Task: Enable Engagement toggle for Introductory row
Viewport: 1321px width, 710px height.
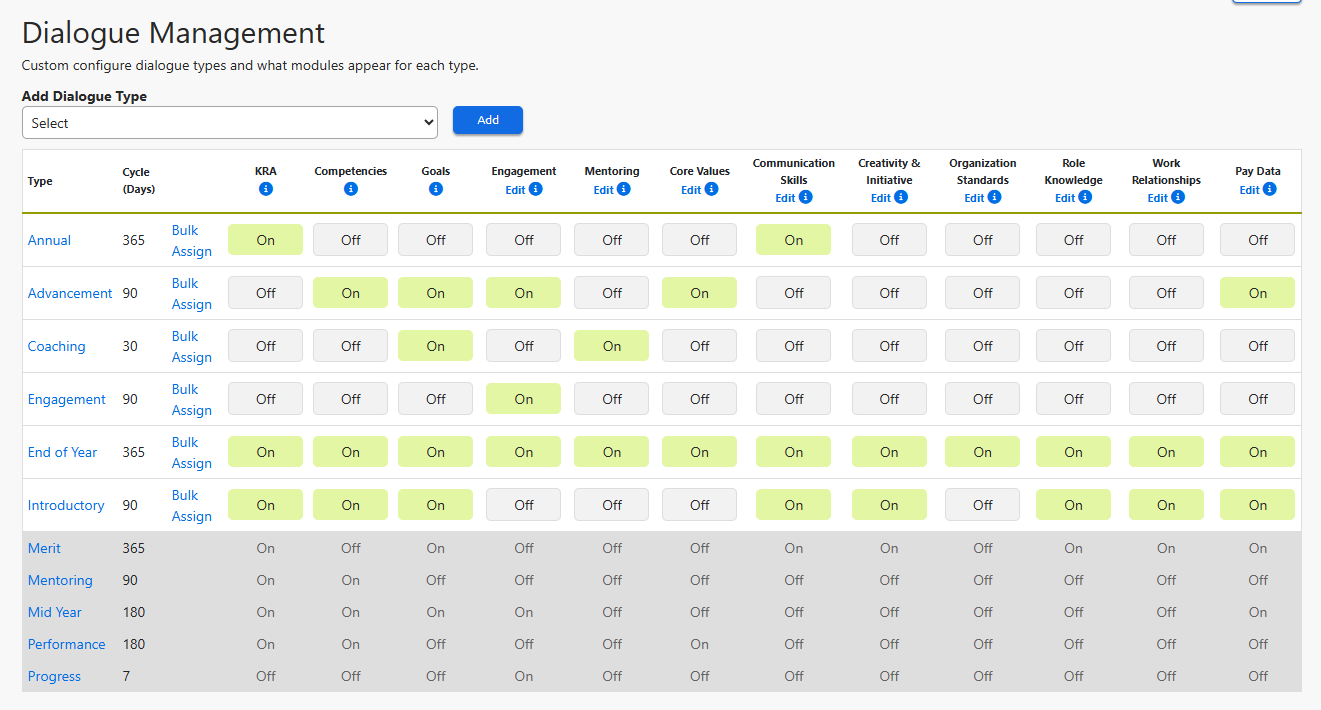Action: coord(523,505)
